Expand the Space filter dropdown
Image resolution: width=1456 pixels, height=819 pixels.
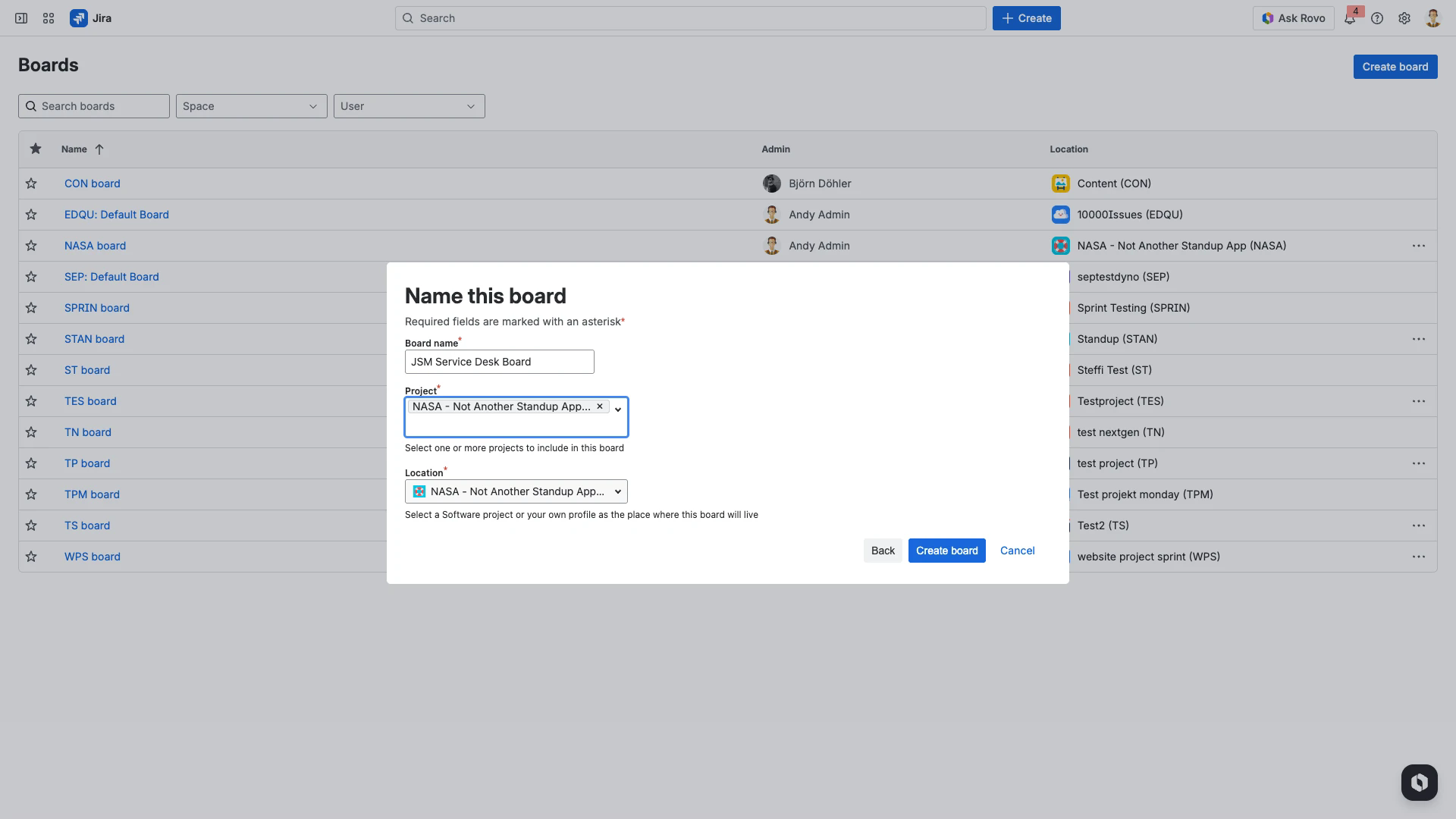point(251,106)
